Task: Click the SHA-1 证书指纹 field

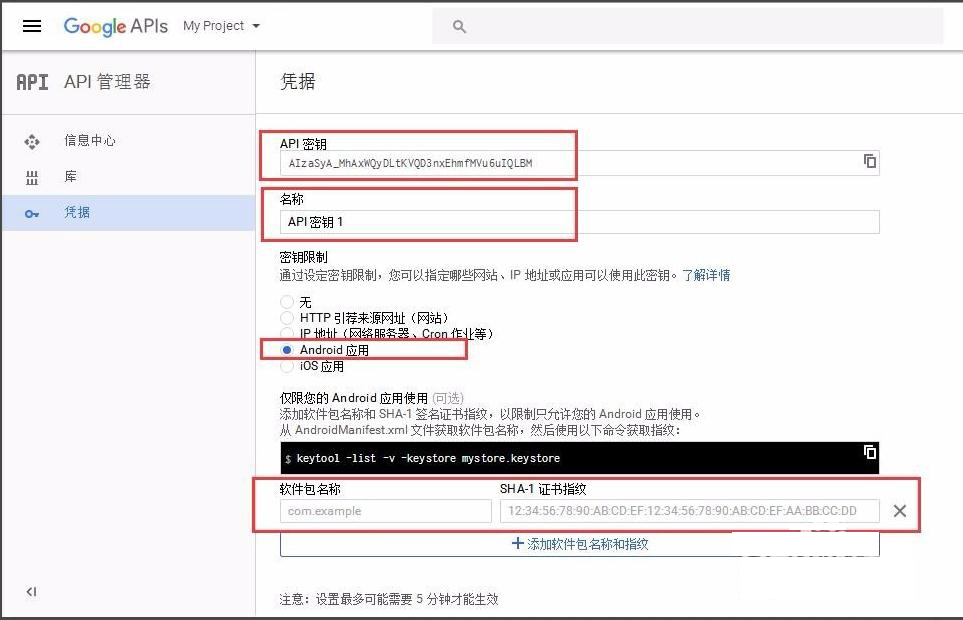Action: 690,511
